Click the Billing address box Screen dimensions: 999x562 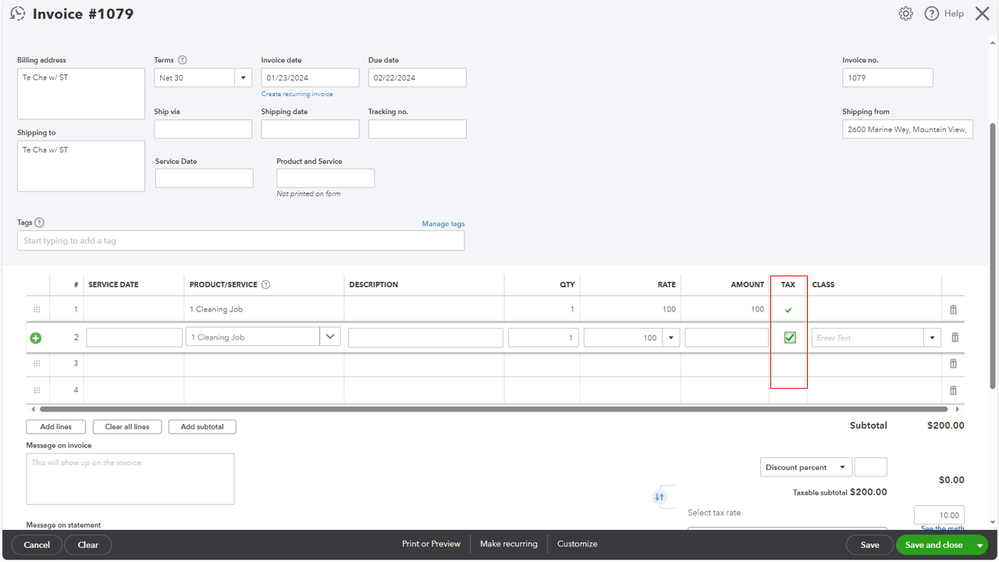click(x=81, y=94)
